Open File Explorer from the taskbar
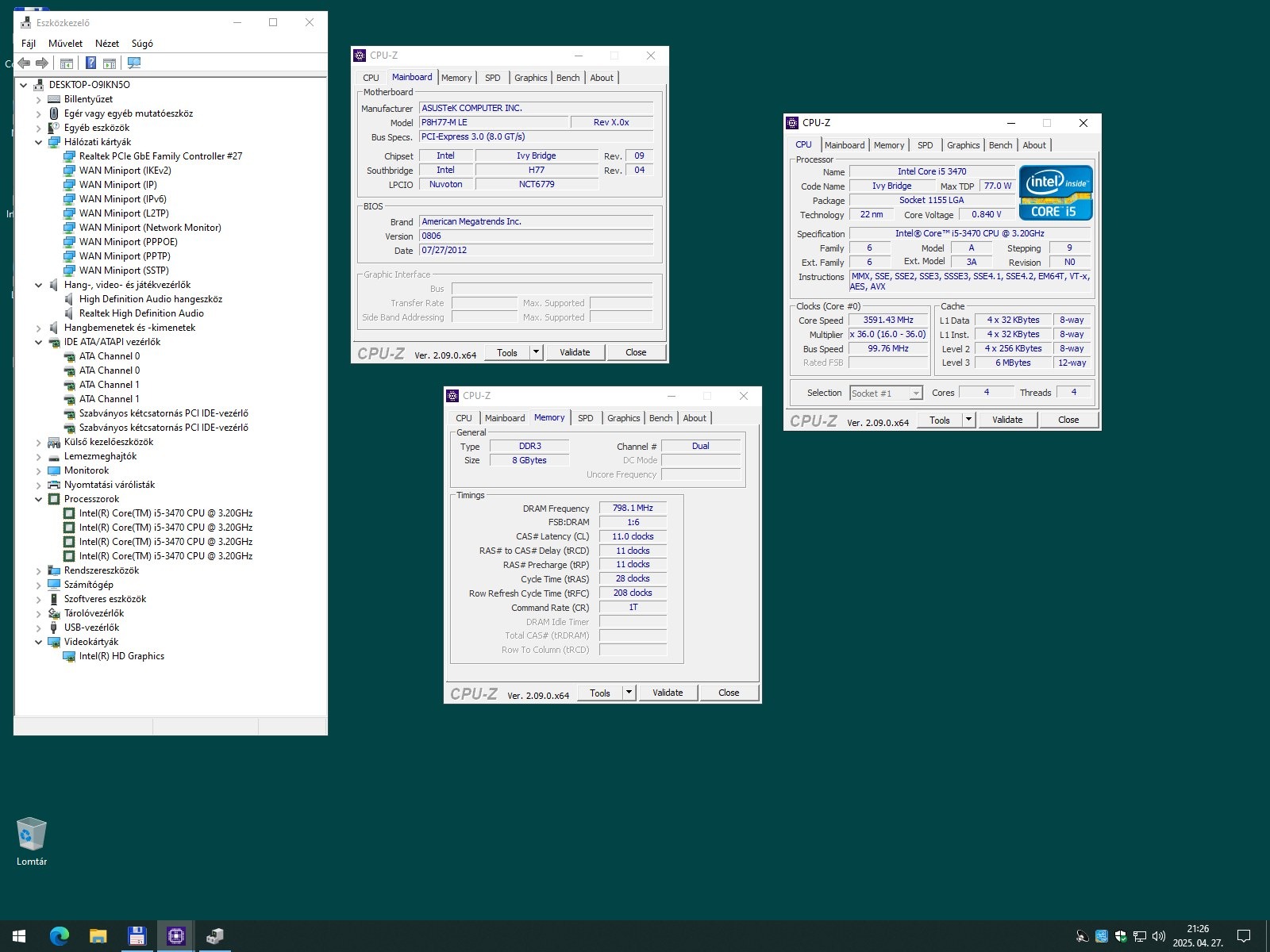 98,936
